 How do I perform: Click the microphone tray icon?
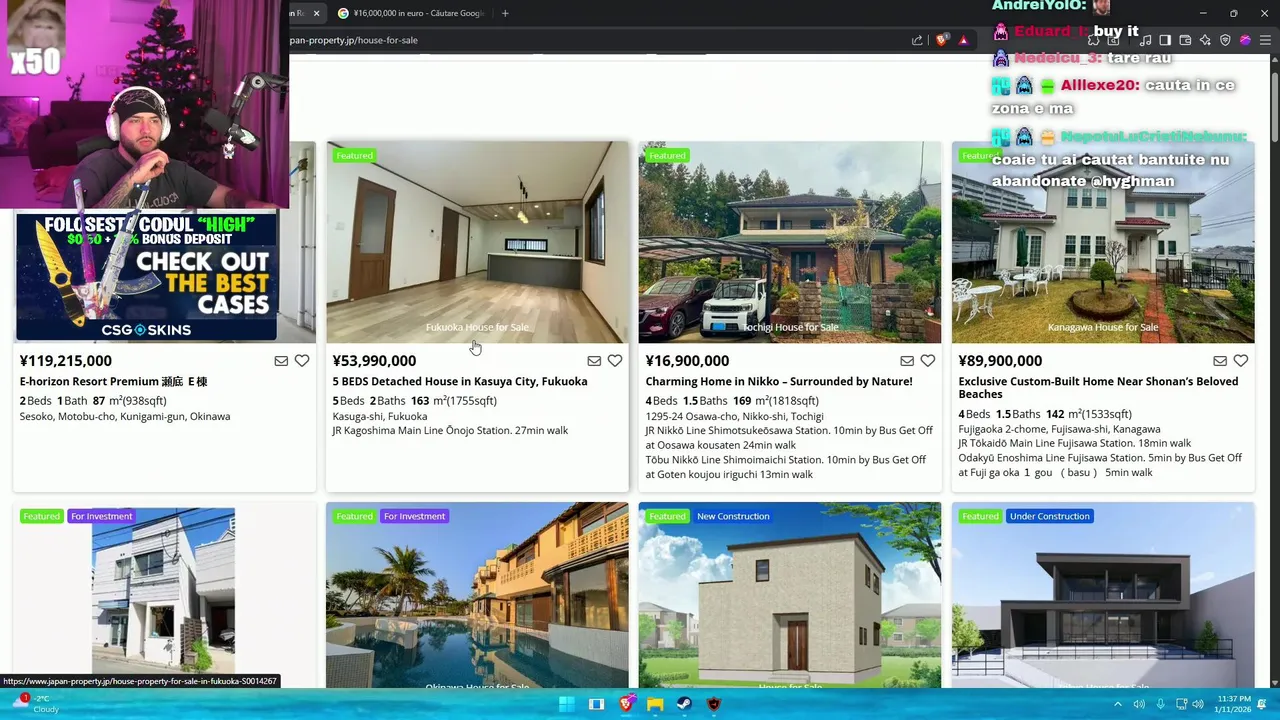point(1160,704)
